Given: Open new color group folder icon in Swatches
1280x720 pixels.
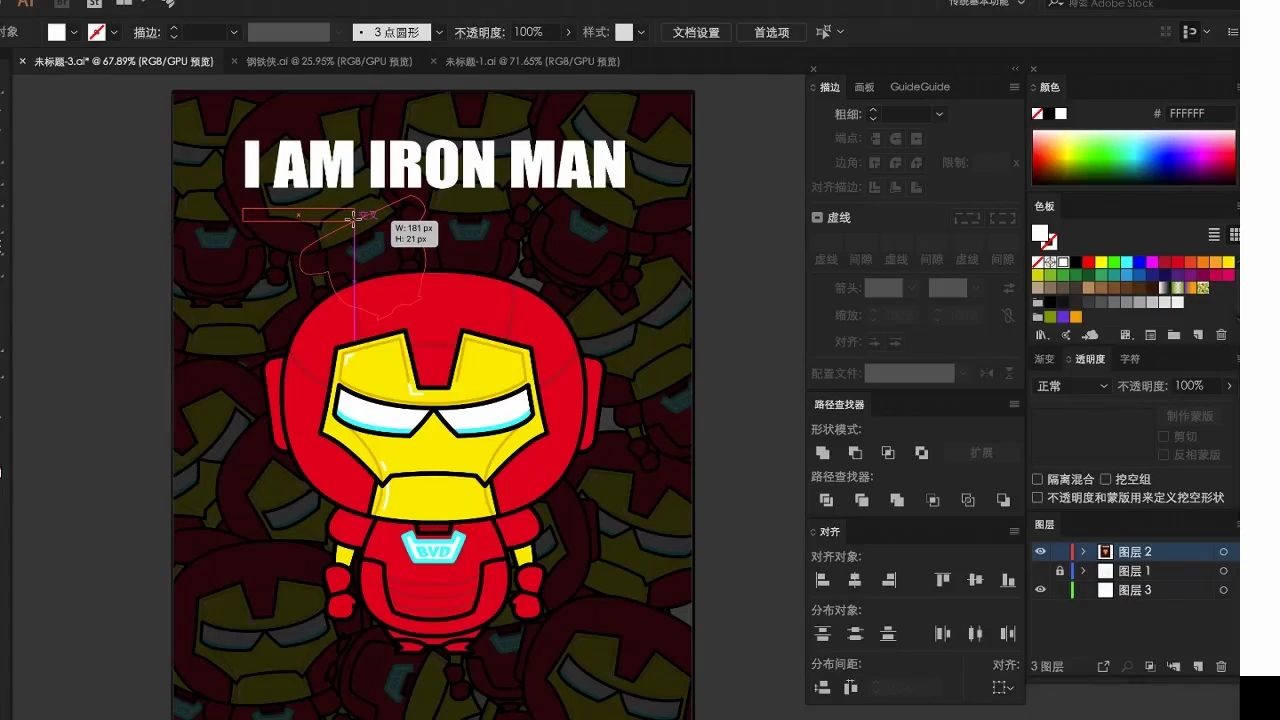Looking at the screenshot, I should pyautogui.click(x=1173, y=335).
